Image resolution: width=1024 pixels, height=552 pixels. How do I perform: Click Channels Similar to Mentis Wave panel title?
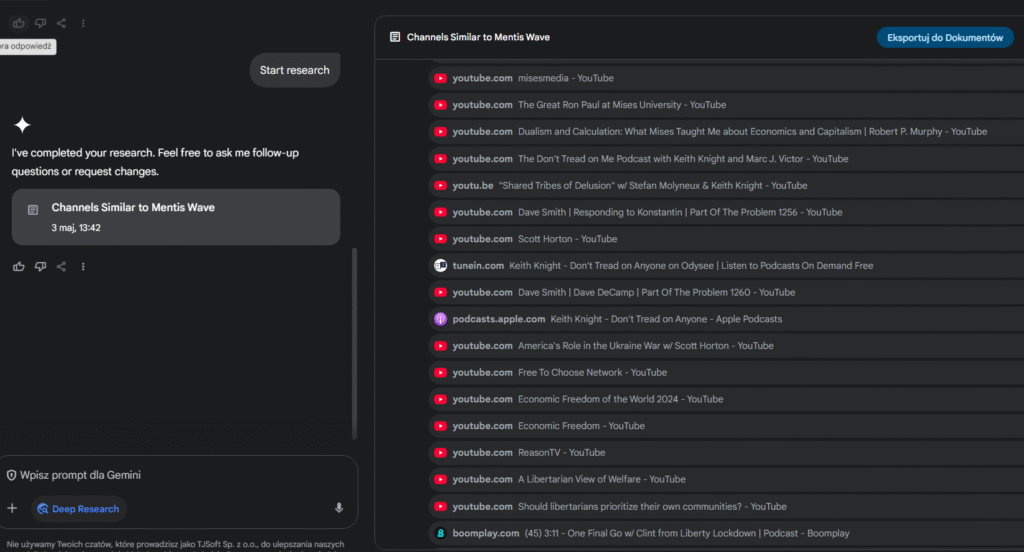[x=478, y=37]
